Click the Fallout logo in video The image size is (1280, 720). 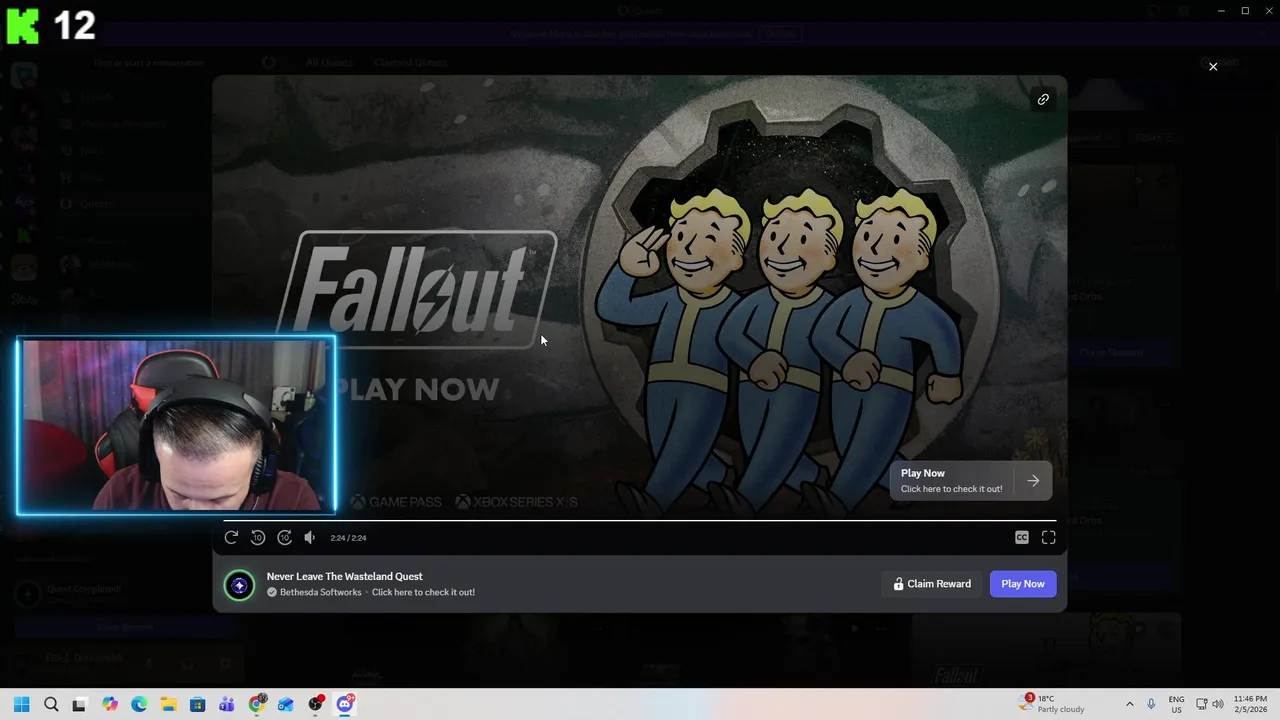pyautogui.click(x=416, y=289)
